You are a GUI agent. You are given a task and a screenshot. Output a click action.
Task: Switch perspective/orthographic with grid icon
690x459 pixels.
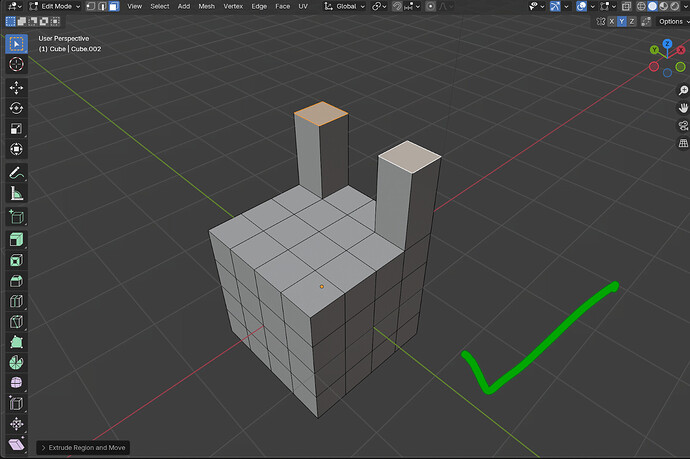683,143
